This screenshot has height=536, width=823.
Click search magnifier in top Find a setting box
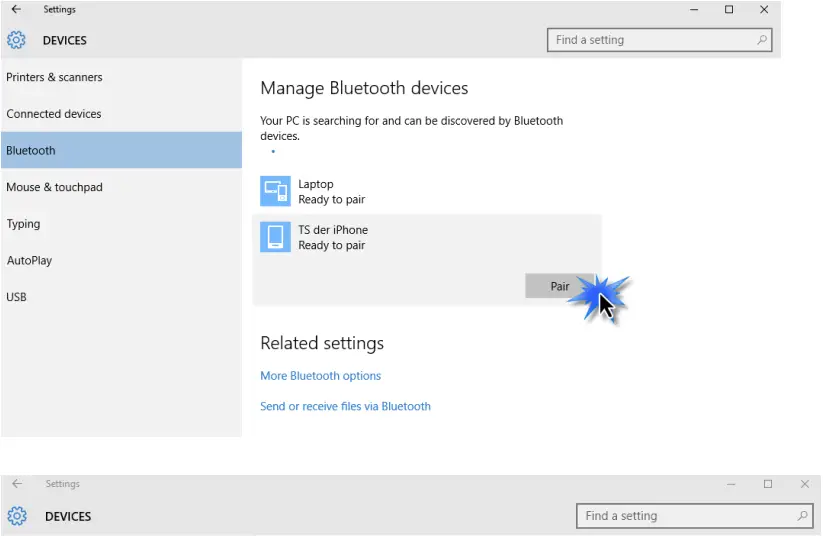[x=762, y=40]
